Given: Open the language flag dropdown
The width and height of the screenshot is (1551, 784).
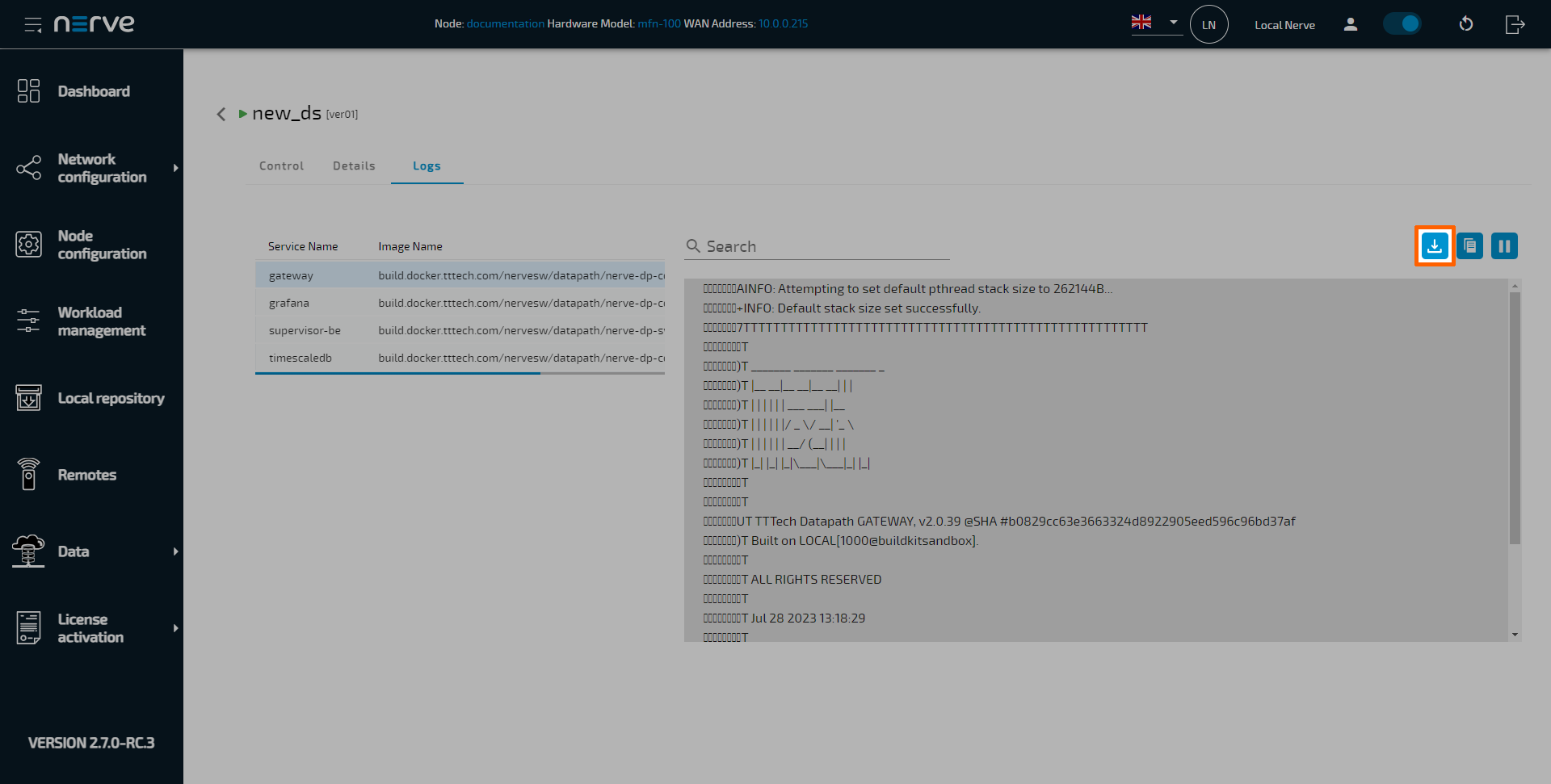Looking at the screenshot, I should coord(1155,23).
